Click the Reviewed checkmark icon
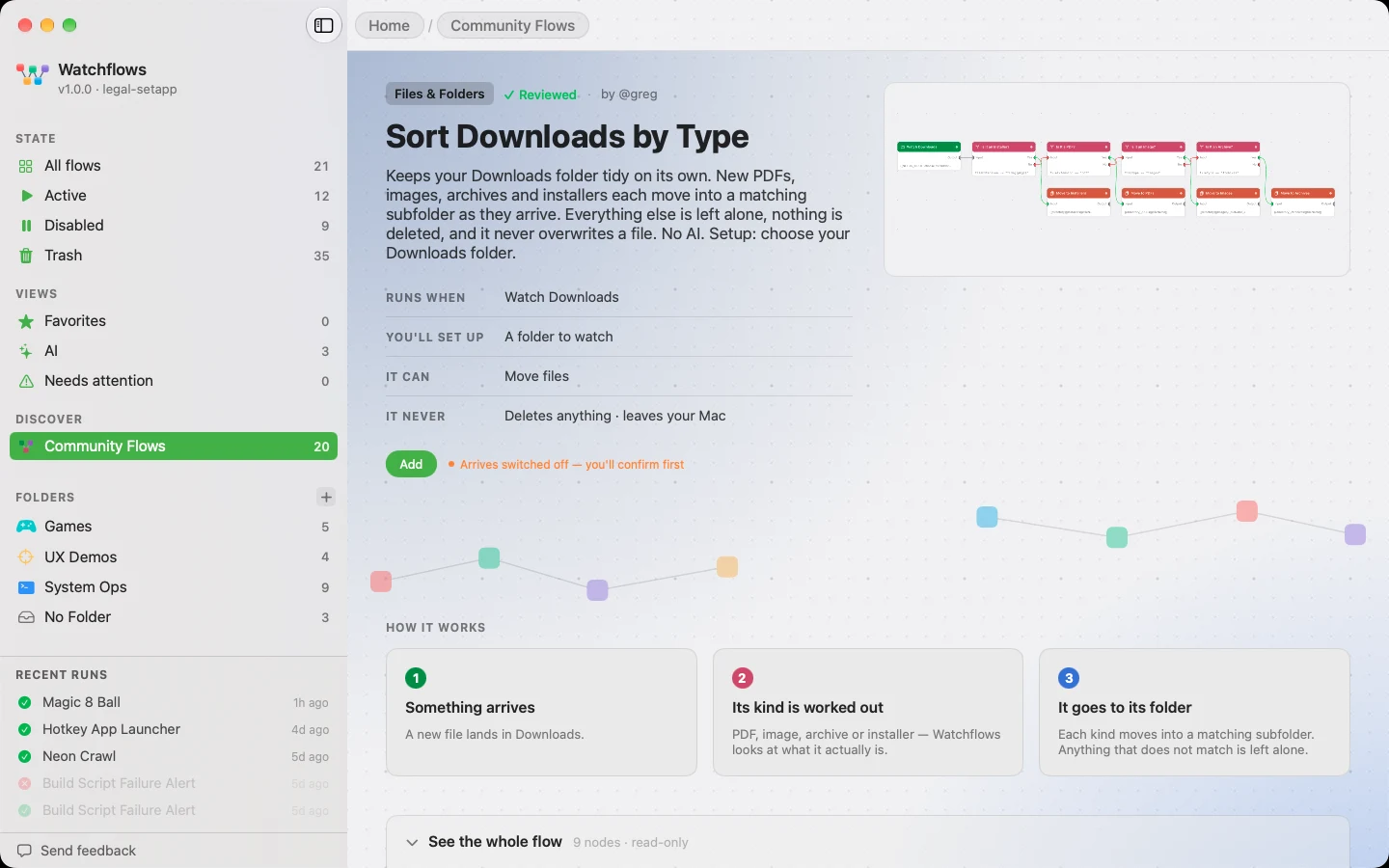1389x868 pixels. point(508,95)
